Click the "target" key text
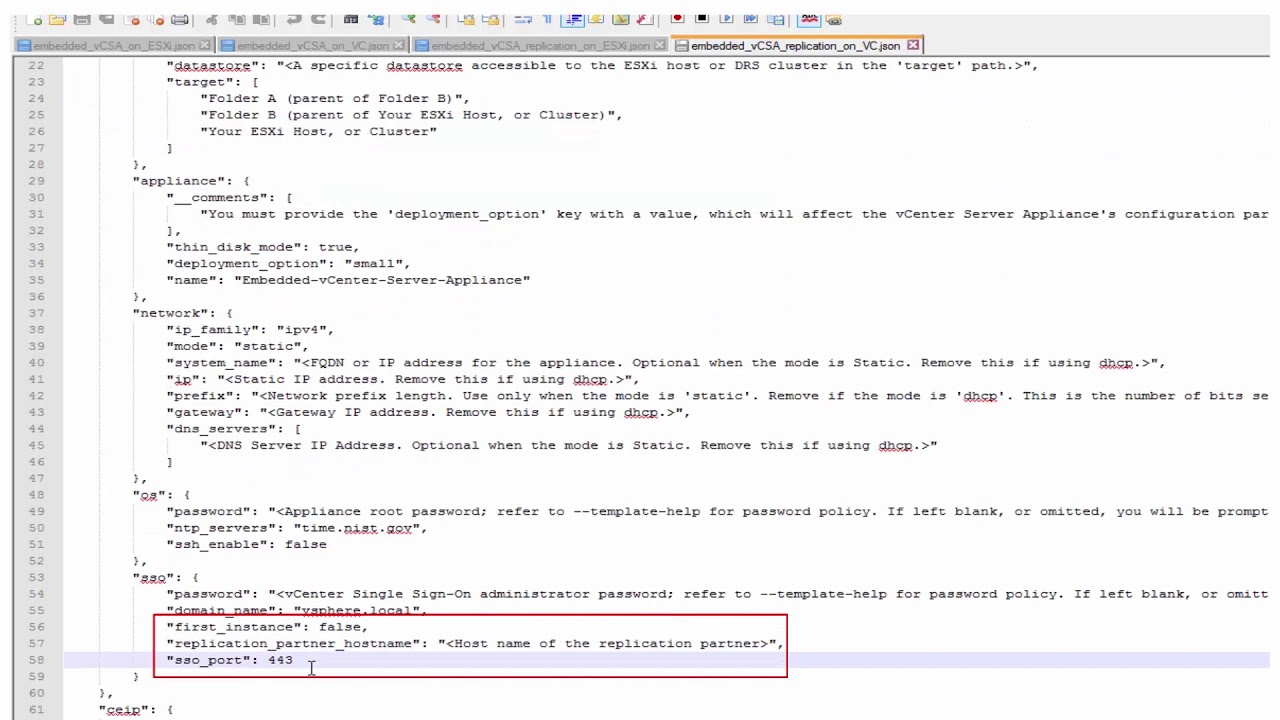 pyautogui.click(x=200, y=82)
